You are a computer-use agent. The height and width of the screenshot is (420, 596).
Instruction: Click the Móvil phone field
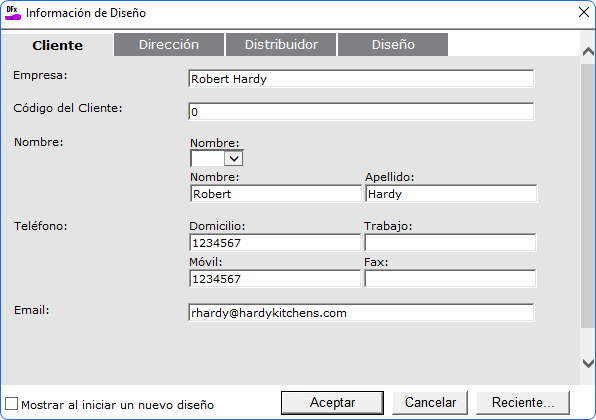(x=275, y=279)
